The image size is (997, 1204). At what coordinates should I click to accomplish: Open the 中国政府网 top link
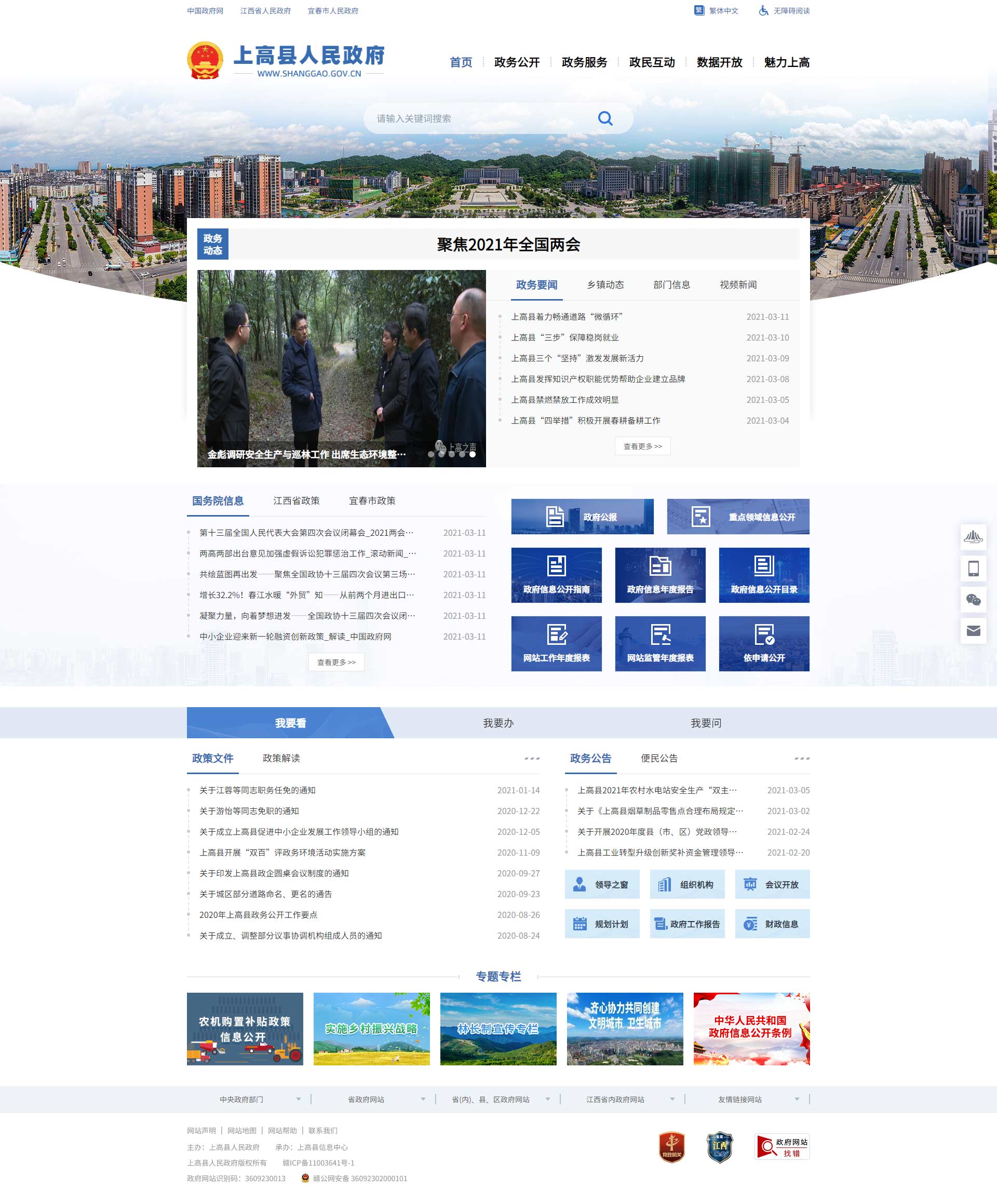(205, 10)
